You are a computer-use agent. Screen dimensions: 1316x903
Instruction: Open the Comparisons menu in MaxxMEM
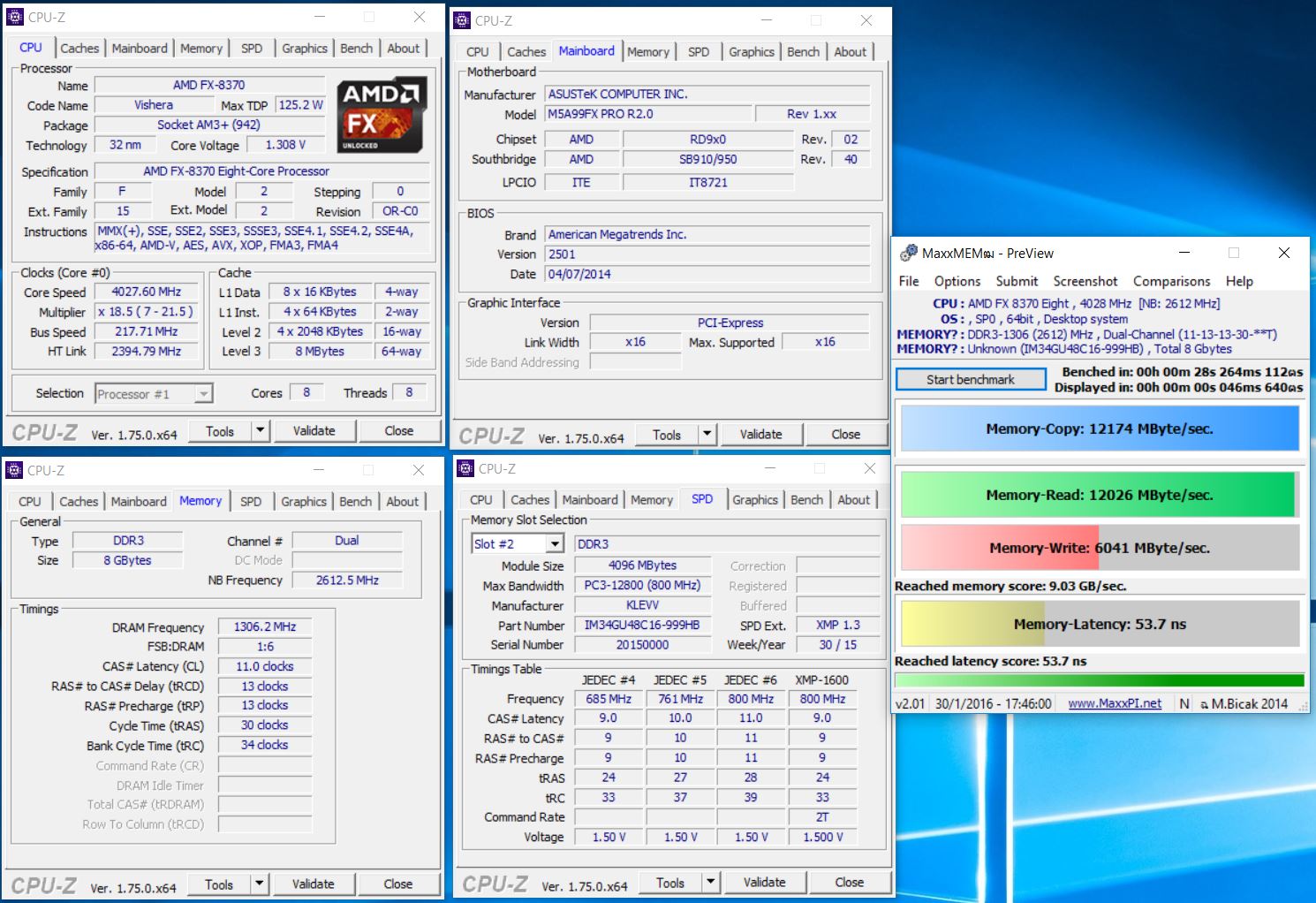[1171, 281]
